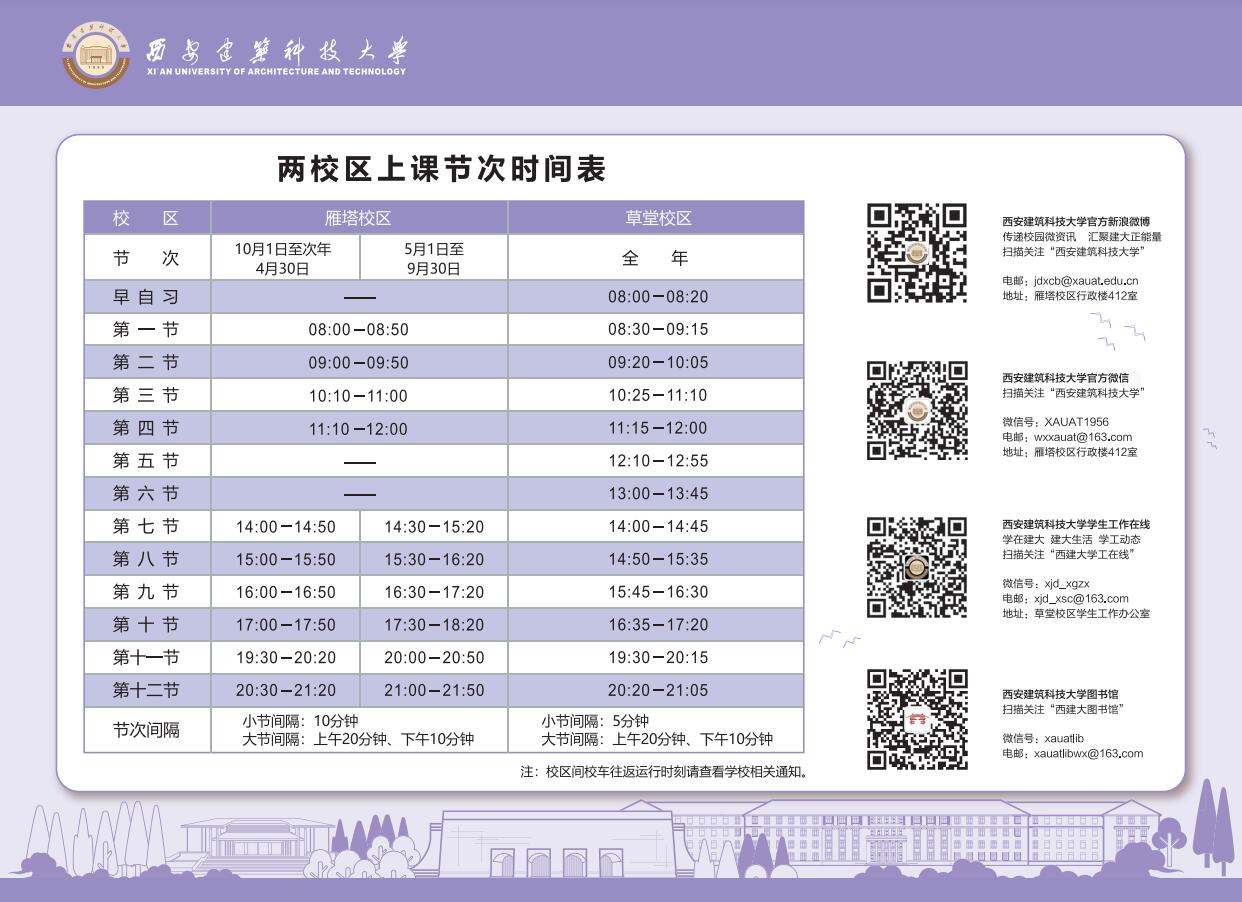
Task: Click the university calligraphy name in header
Action: 277,50
